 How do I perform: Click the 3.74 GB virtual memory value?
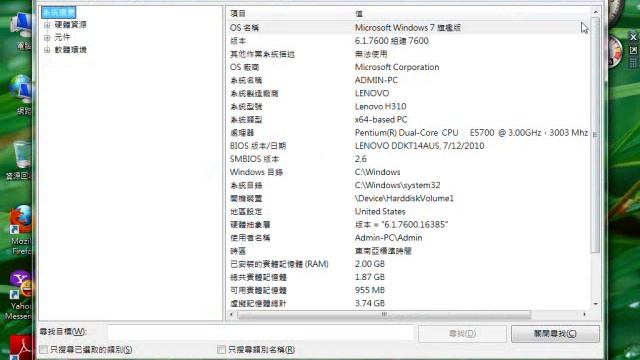[370, 303]
